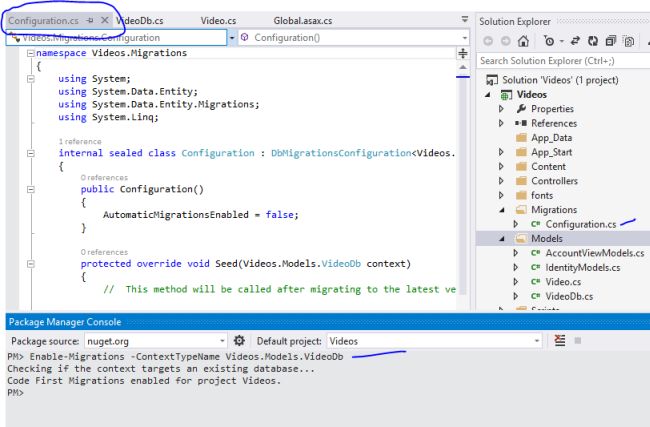Select VideoDb.cs in Solution Explorer
This screenshot has height=427, width=650.
tap(569, 296)
